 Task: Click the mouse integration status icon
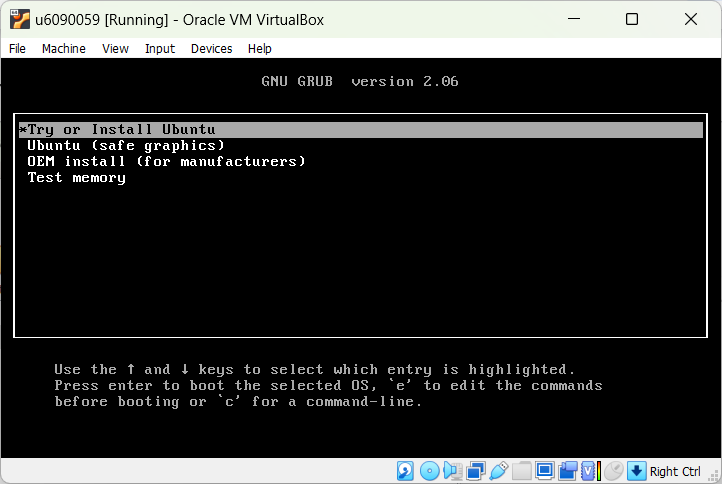click(614, 471)
